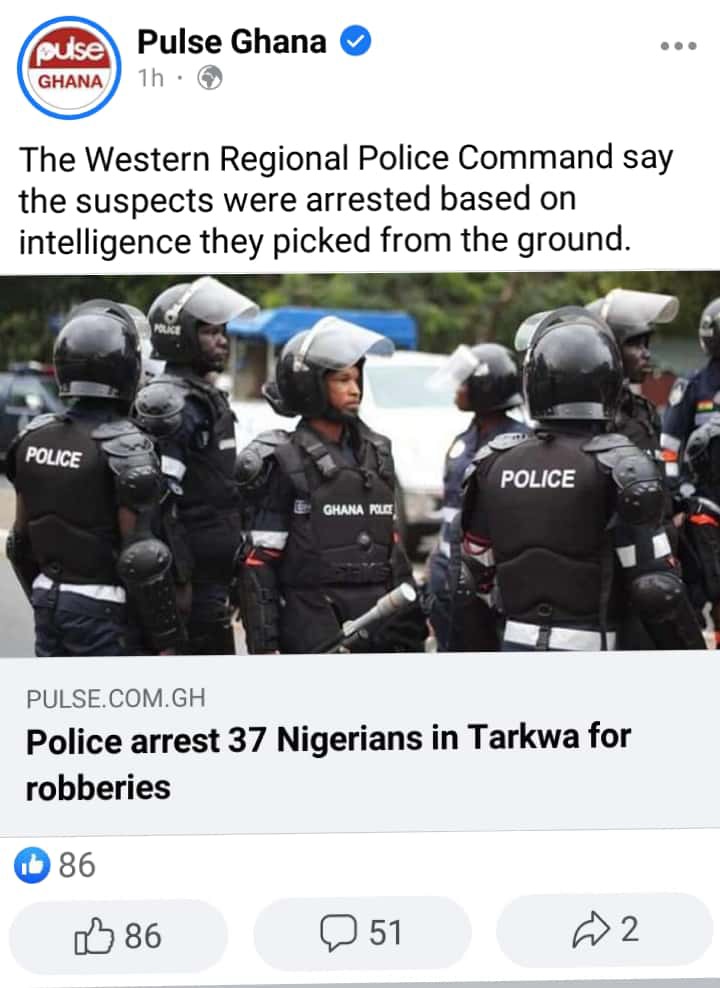Open the riot police article image

tap(360, 464)
